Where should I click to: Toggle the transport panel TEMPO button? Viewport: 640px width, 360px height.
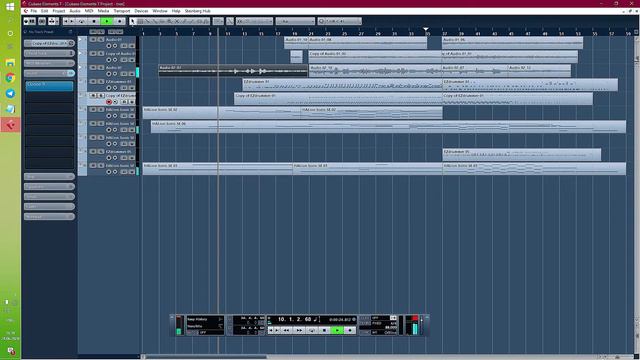(x=364, y=323)
